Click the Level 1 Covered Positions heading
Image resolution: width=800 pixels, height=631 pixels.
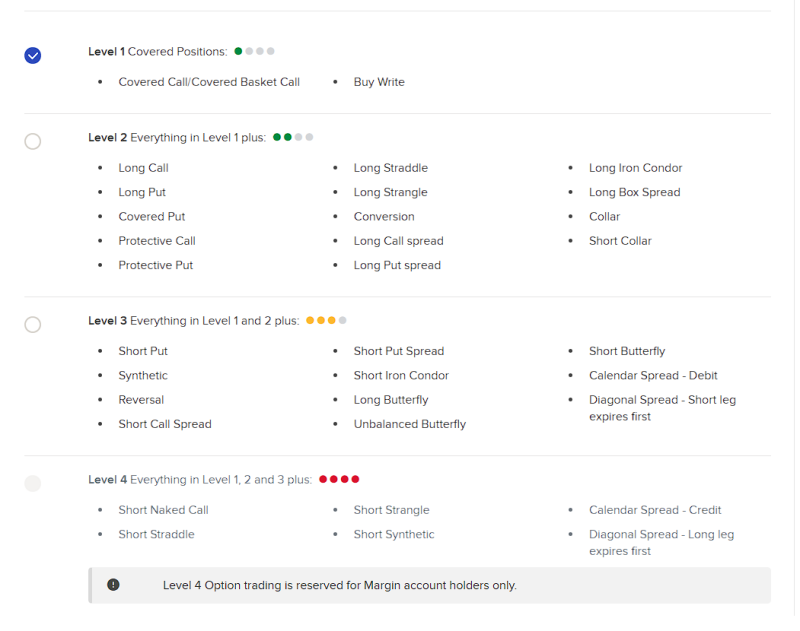157,52
